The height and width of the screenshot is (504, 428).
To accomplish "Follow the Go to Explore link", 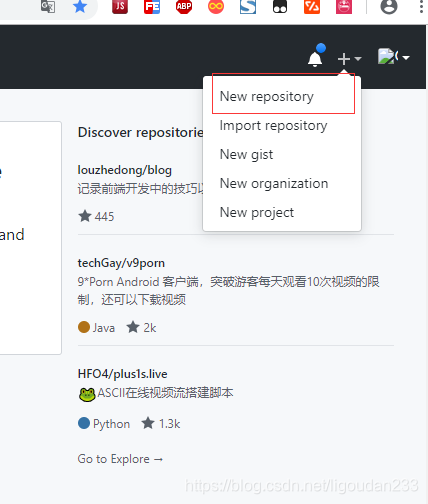I will (x=120, y=459).
